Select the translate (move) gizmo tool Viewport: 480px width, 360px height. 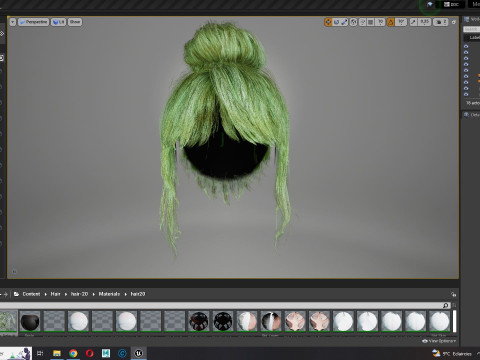tap(328, 22)
